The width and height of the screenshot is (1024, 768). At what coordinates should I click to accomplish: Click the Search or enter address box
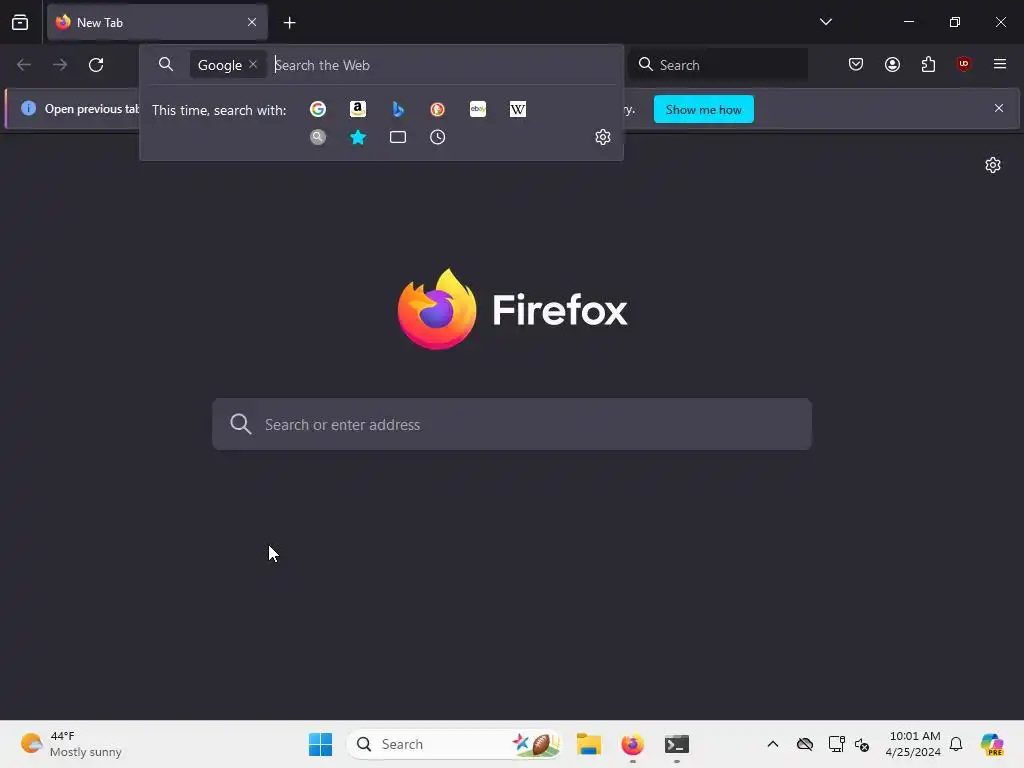[x=512, y=424]
